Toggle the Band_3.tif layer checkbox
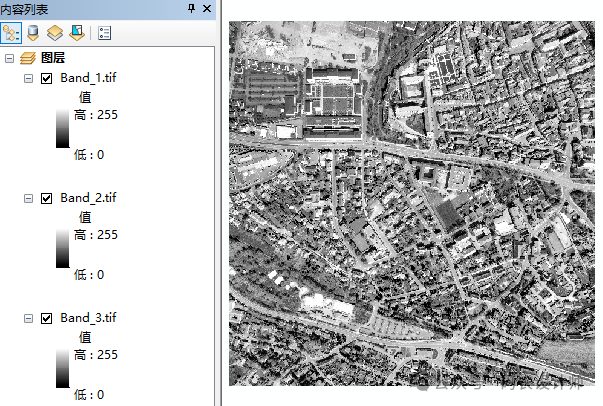The width and height of the screenshot is (603, 406). coord(47,318)
